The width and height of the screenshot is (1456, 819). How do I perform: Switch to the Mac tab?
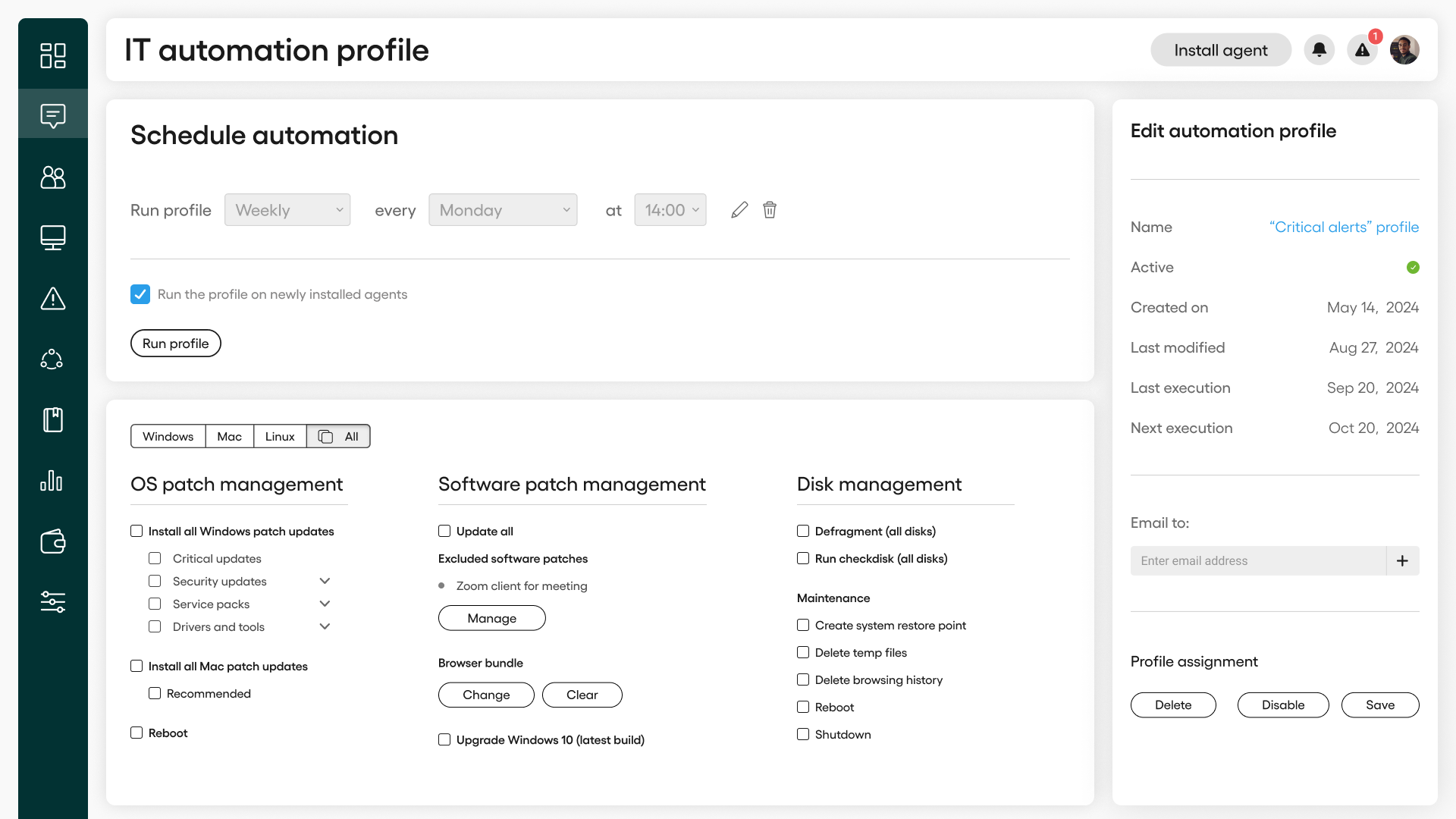pyautogui.click(x=230, y=437)
